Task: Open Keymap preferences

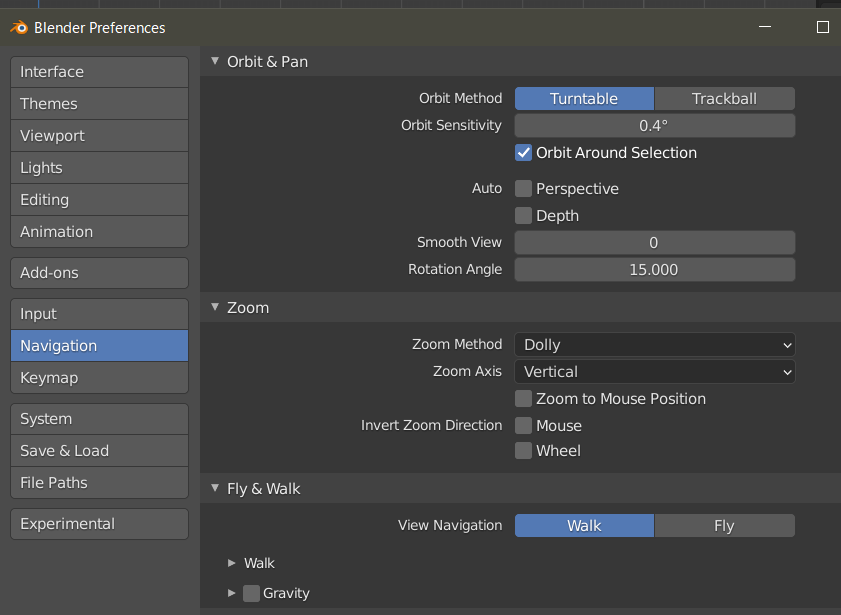Action: click(99, 378)
